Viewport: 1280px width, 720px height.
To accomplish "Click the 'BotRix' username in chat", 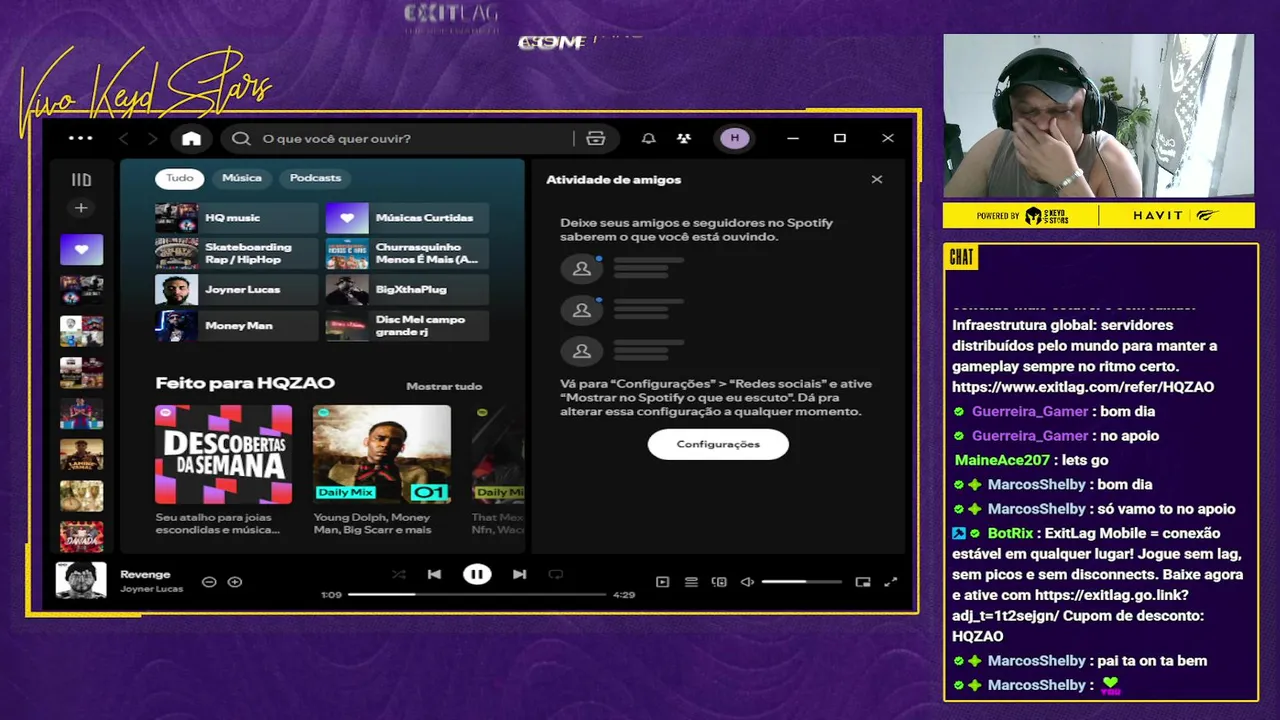I will pyautogui.click(x=1010, y=533).
